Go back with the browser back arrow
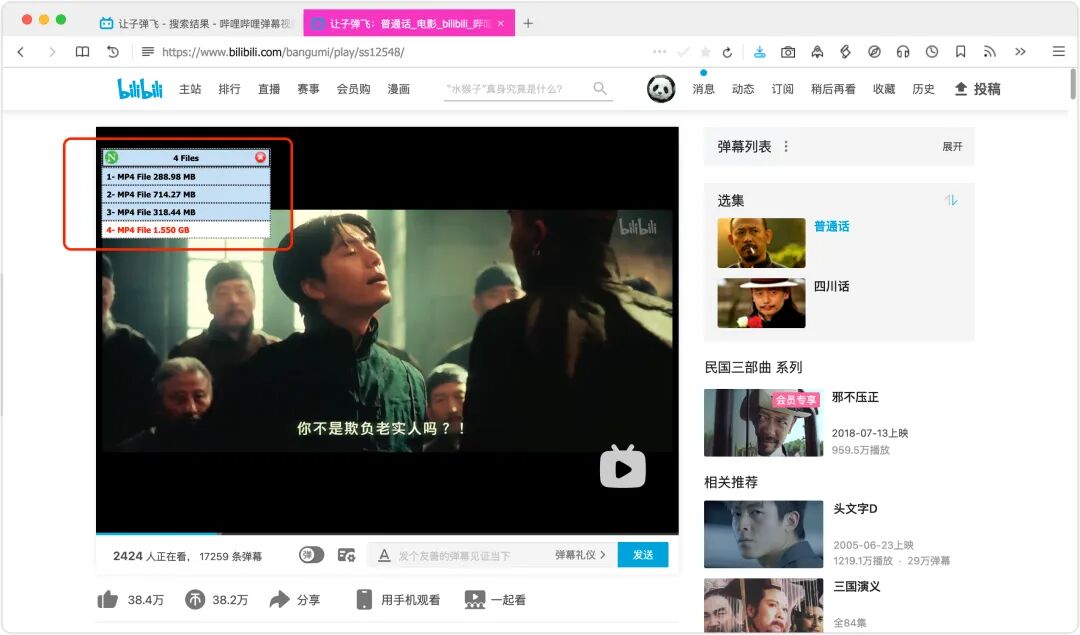The width and height of the screenshot is (1080, 635). pyautogui.click(x=21, y=52)
